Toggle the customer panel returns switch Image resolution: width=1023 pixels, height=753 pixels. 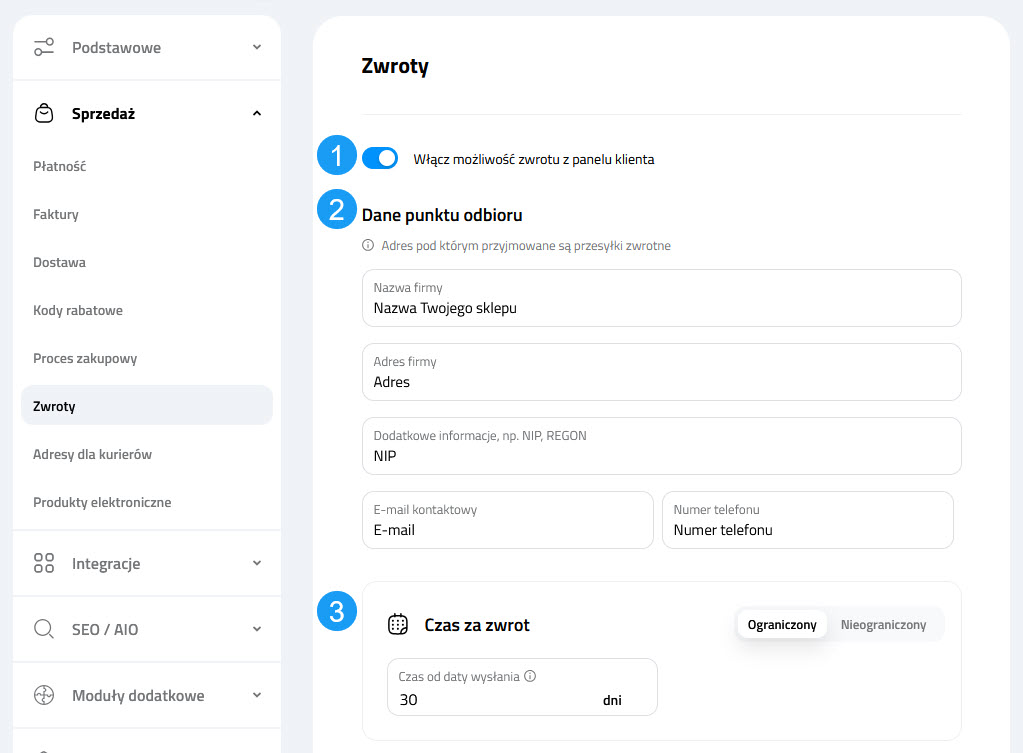[380, 158]
